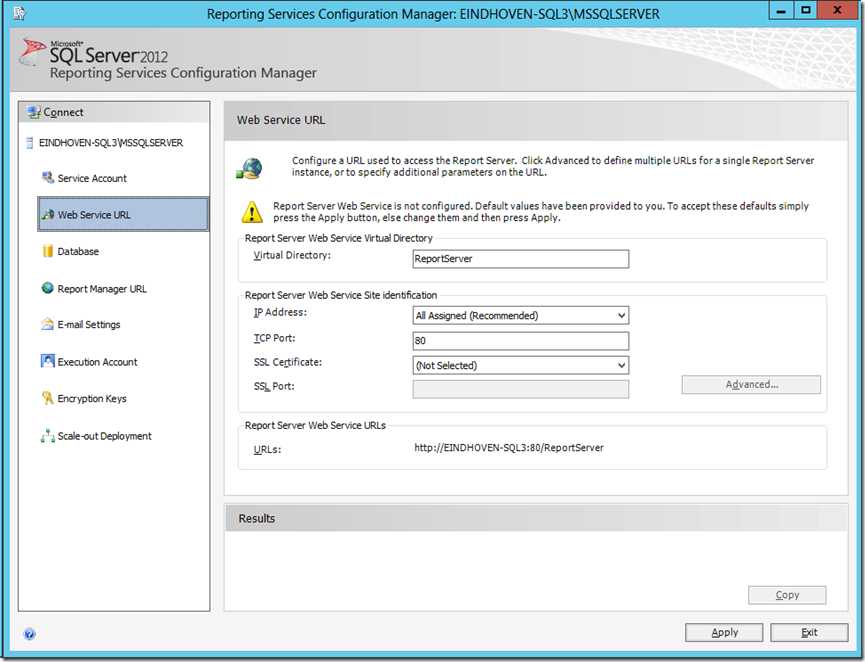
Task: Click the TCP Port input field
Action: point(521,340)
